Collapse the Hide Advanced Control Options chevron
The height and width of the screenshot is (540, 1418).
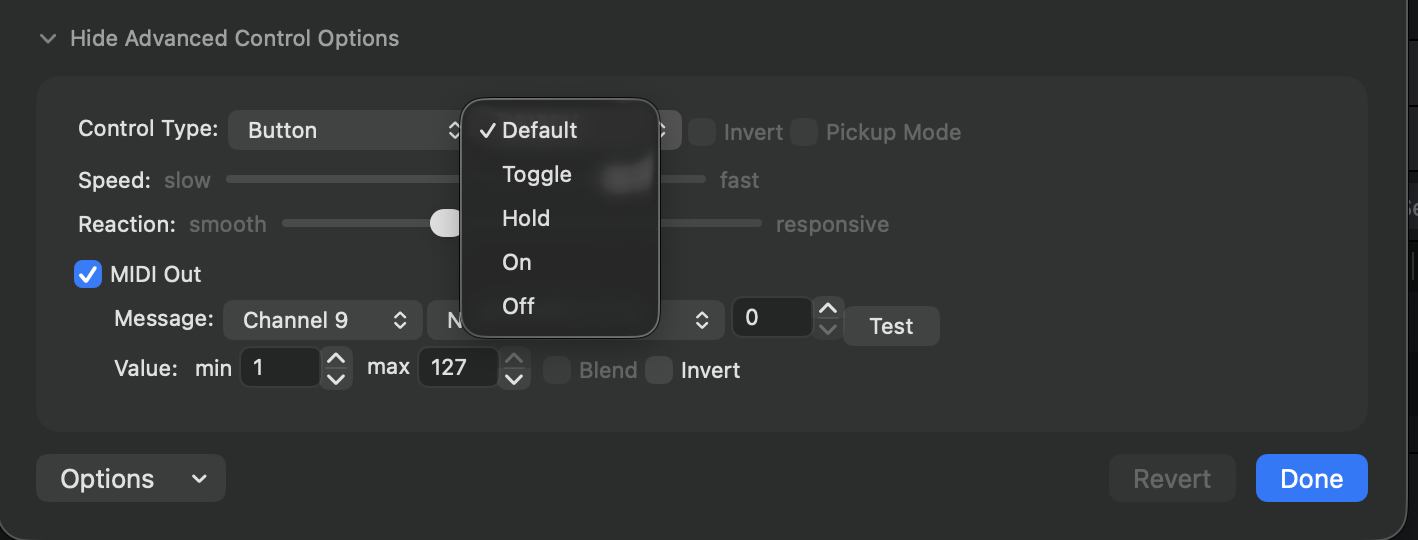tap(47, 39)
